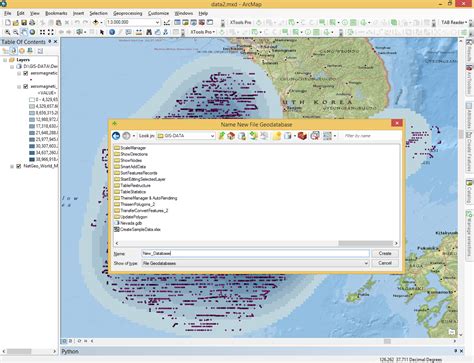Open the Edit menu
474x363 pixels.
tap(21, 13)
